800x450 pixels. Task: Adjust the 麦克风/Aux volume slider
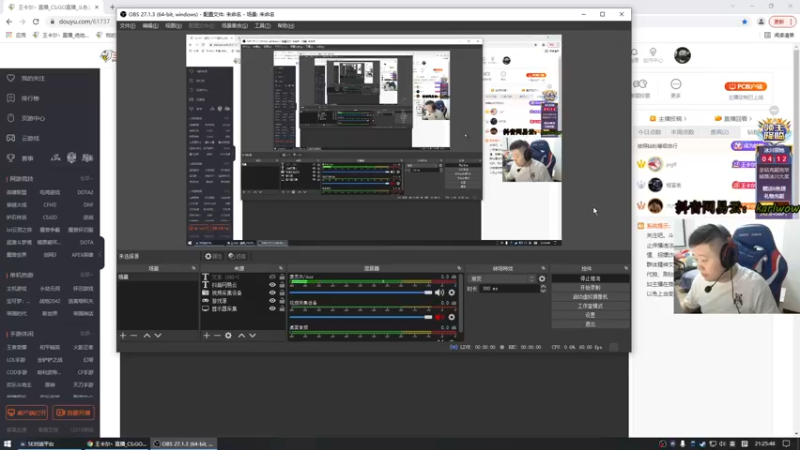[x=361, y=293]
